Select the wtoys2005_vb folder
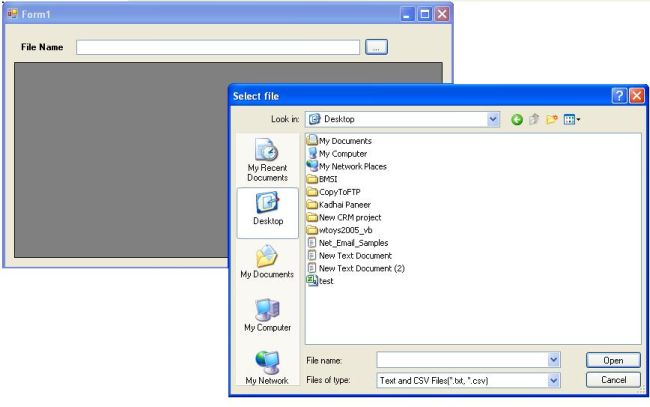The image size is (650, 407). [x=340, y=230]
